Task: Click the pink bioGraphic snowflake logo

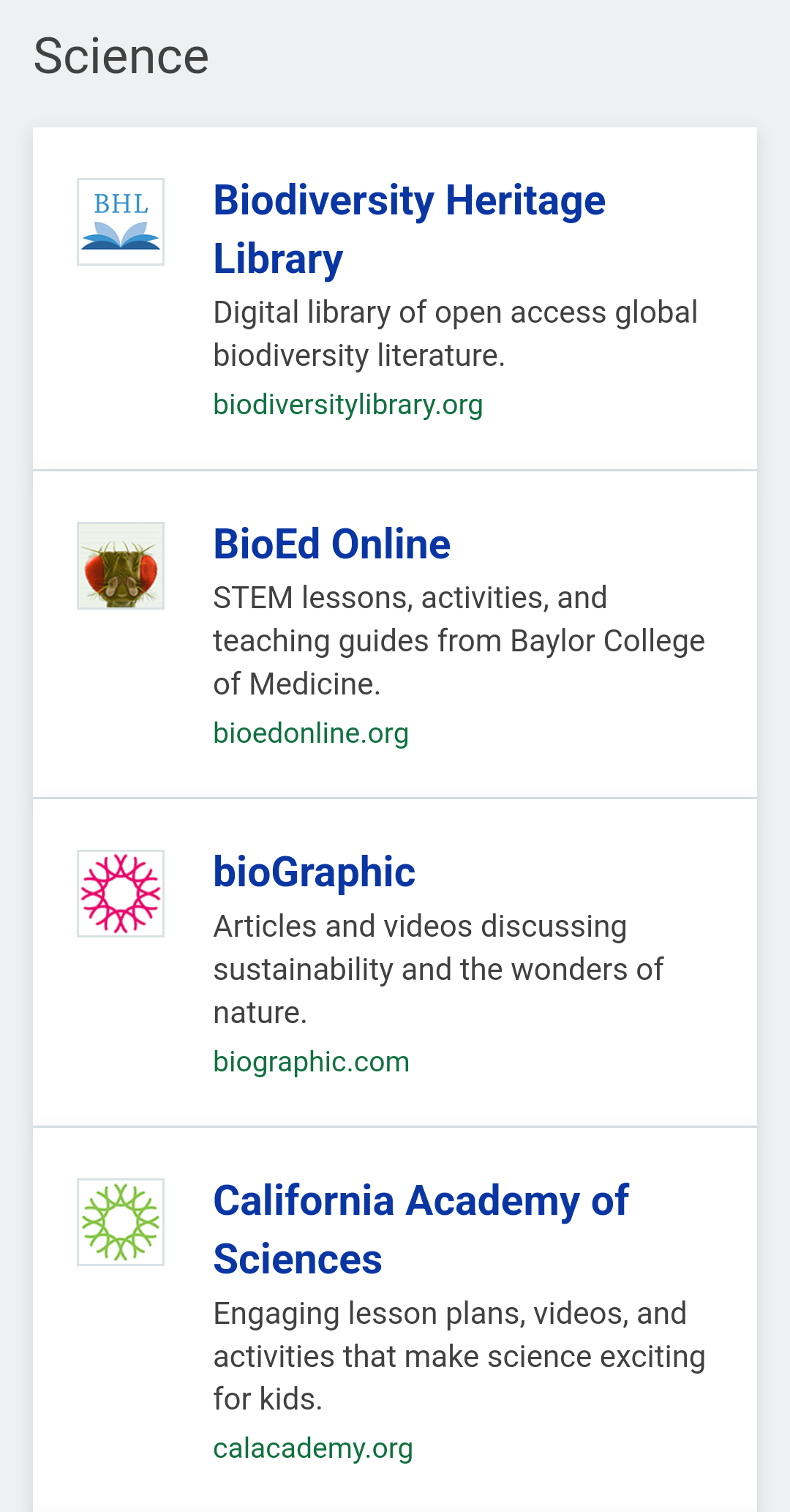Action: [121, 894]
